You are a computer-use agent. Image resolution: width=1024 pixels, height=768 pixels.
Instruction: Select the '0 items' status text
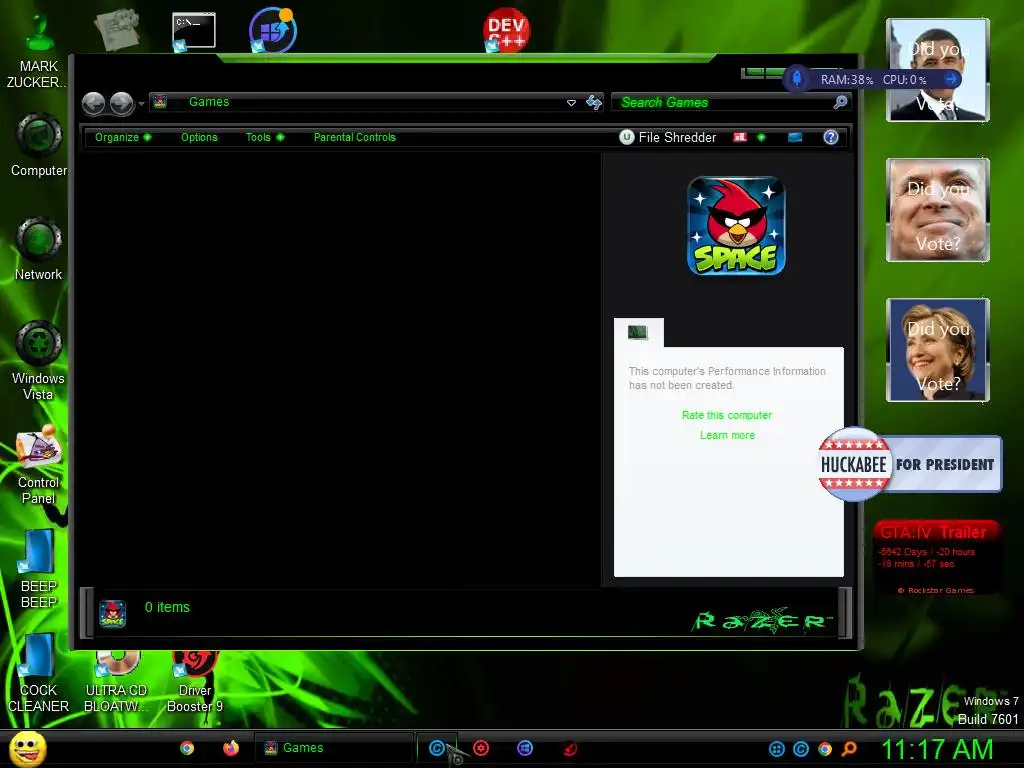[x=167, y=607]
